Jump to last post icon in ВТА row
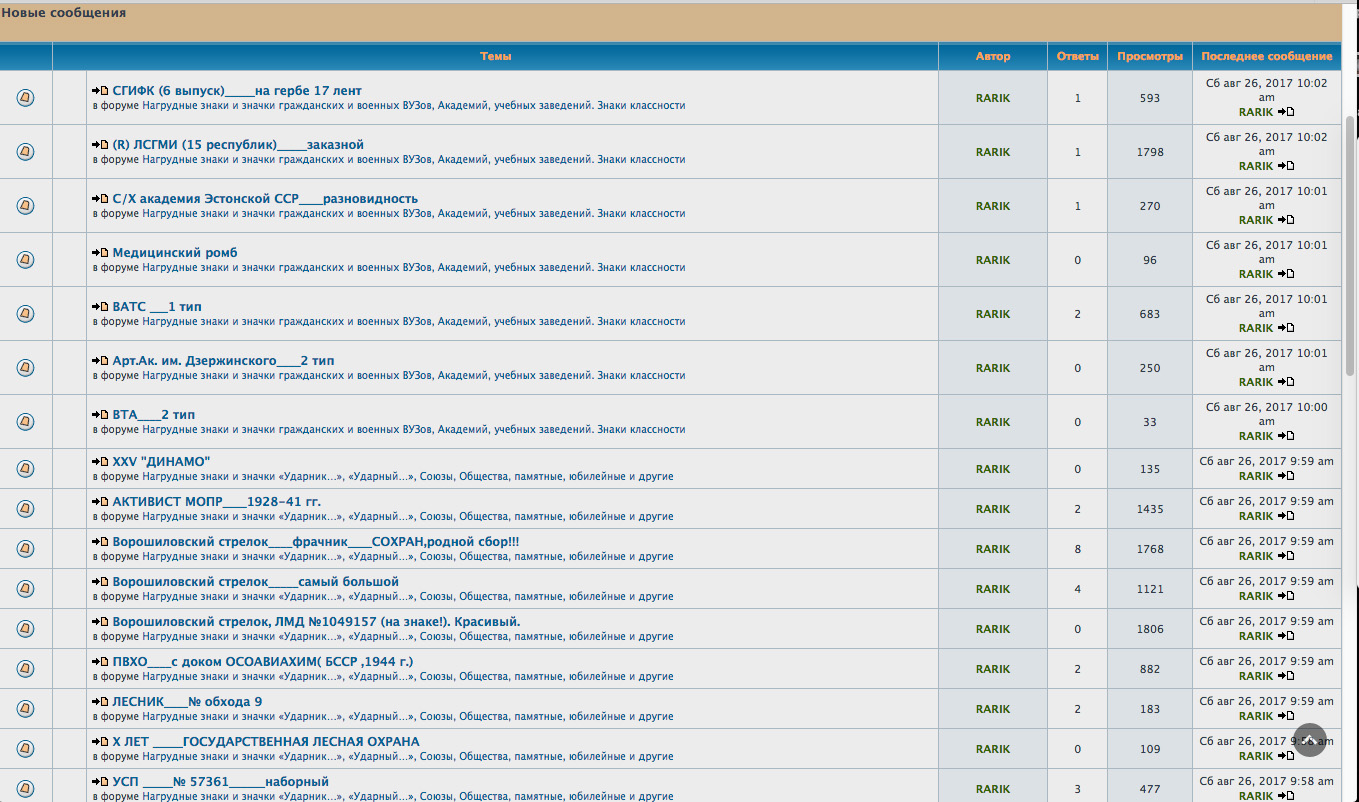 [x=1286, y=436]
